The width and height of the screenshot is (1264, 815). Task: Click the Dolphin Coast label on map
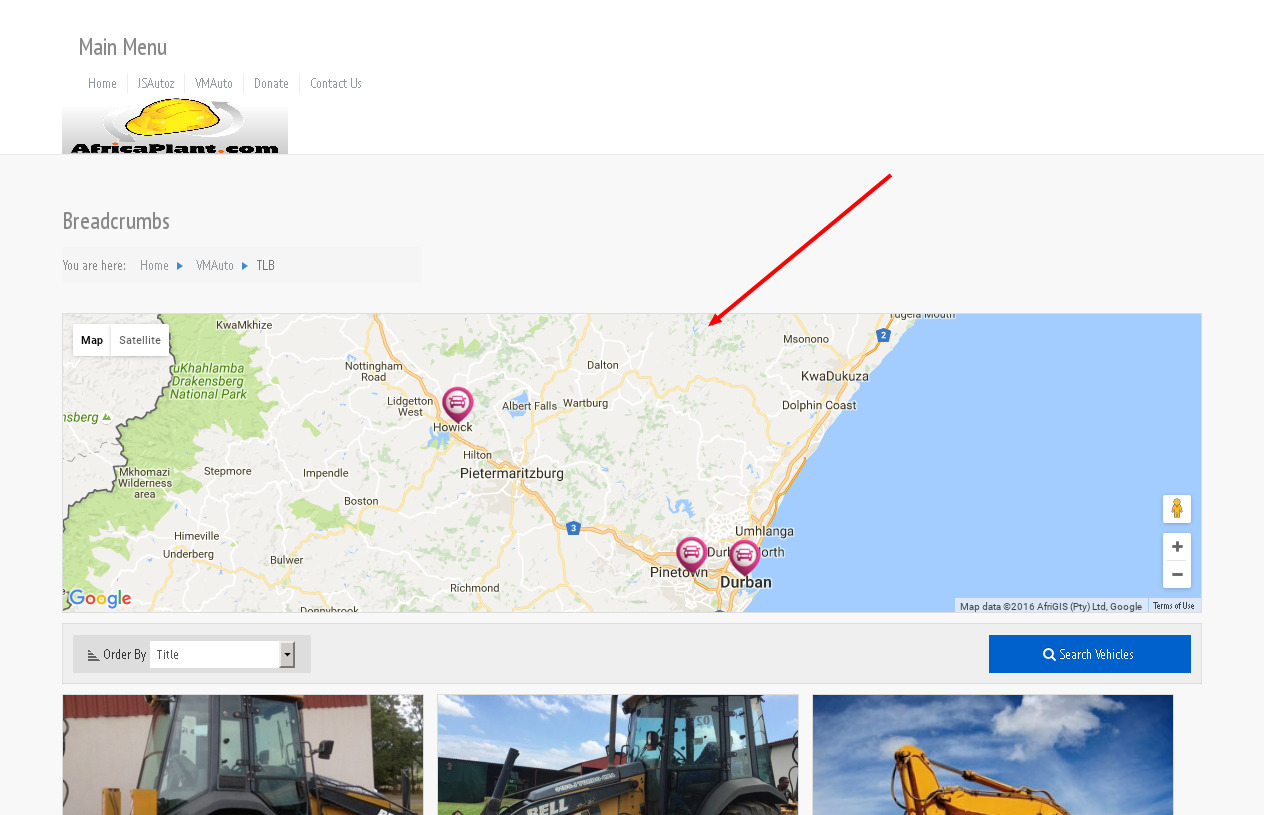click(x=819, y=405)
